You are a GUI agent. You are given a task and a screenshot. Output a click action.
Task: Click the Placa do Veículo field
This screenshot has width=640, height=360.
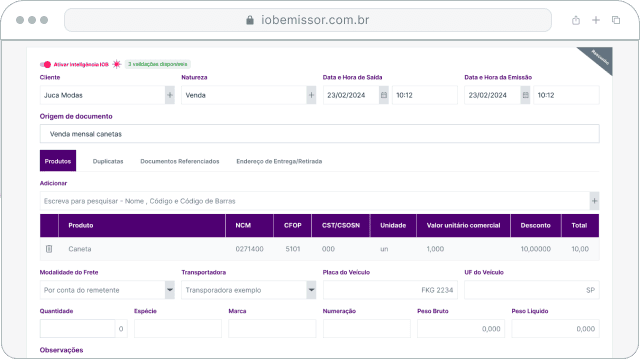tap(390, 290)
